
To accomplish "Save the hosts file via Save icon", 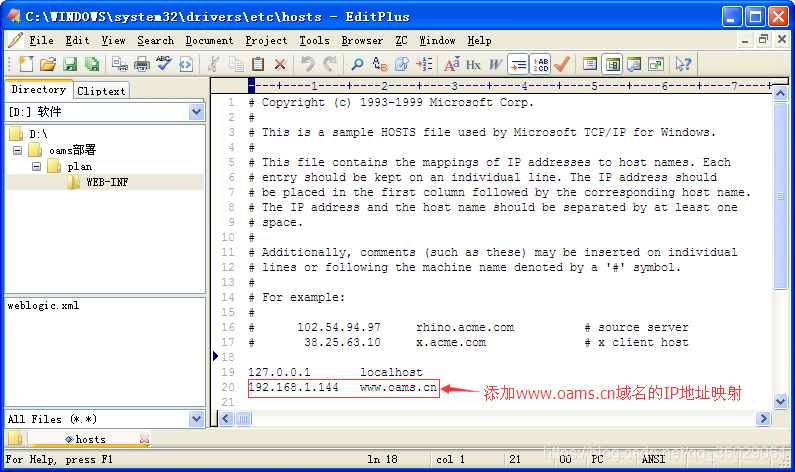I will (x=70, y=64).
